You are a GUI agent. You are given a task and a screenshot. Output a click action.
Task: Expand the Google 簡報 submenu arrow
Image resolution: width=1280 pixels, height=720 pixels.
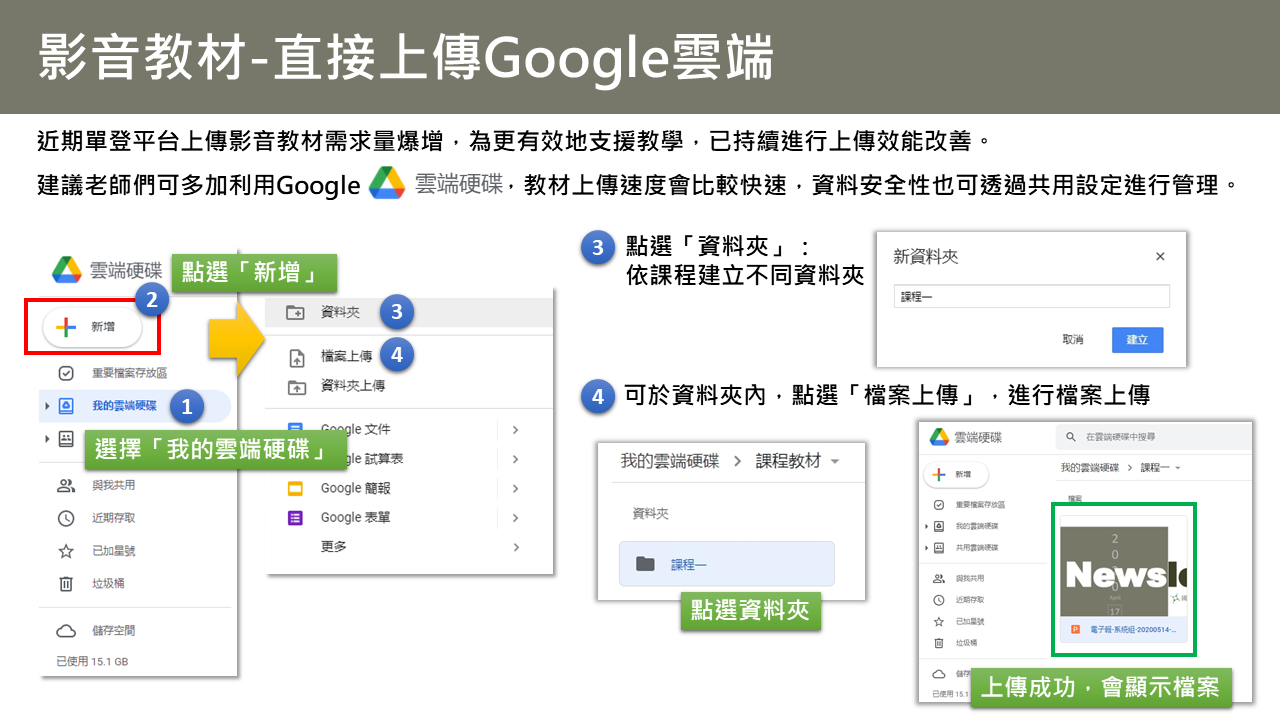(x=516, y=489)
